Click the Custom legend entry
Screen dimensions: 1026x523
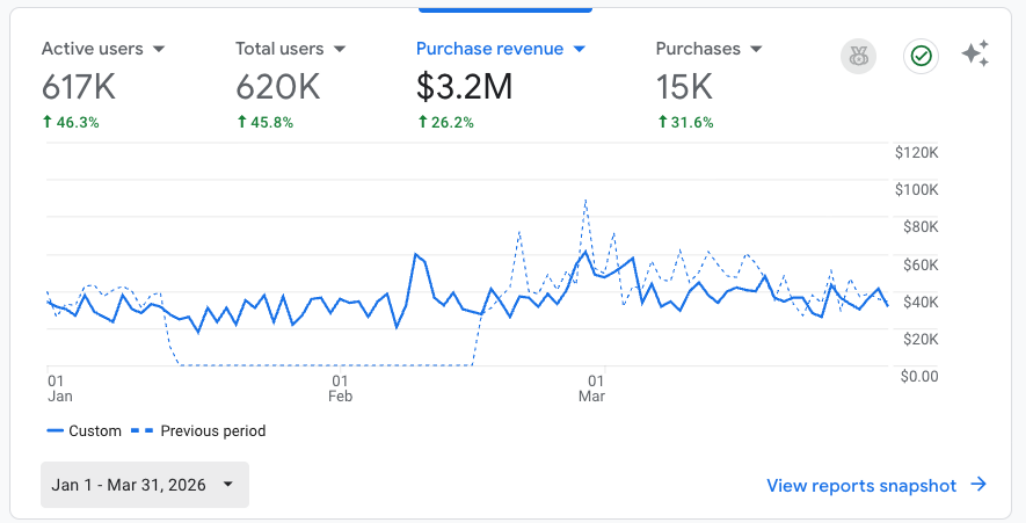point(84,431)
